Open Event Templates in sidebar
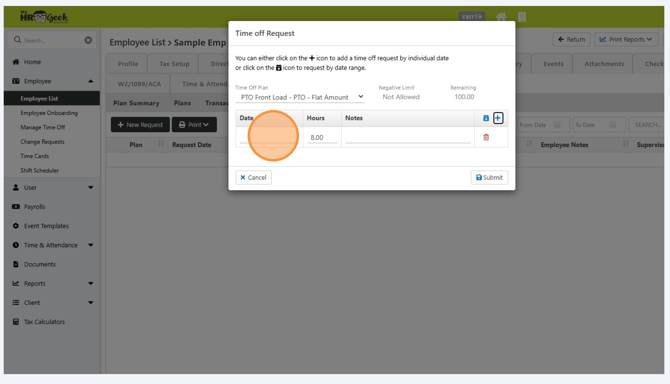 [46, 226]
